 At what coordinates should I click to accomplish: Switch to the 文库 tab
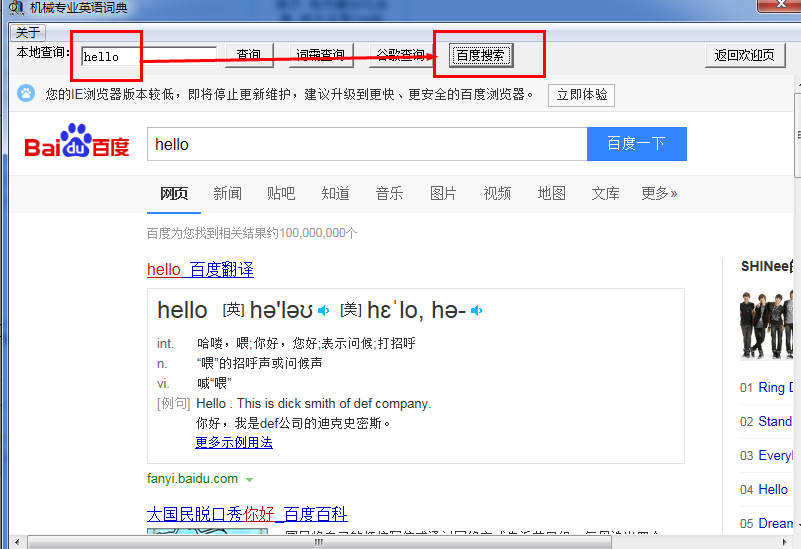pos(605,194)
